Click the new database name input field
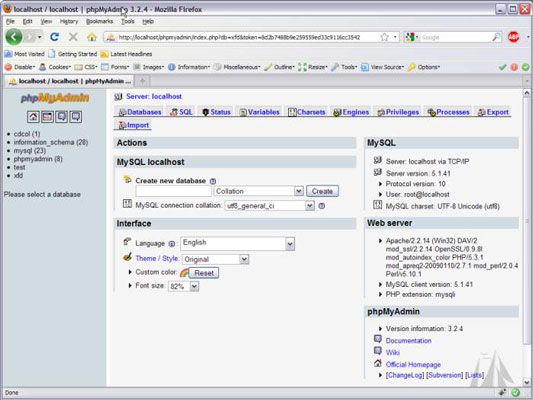 173,191
